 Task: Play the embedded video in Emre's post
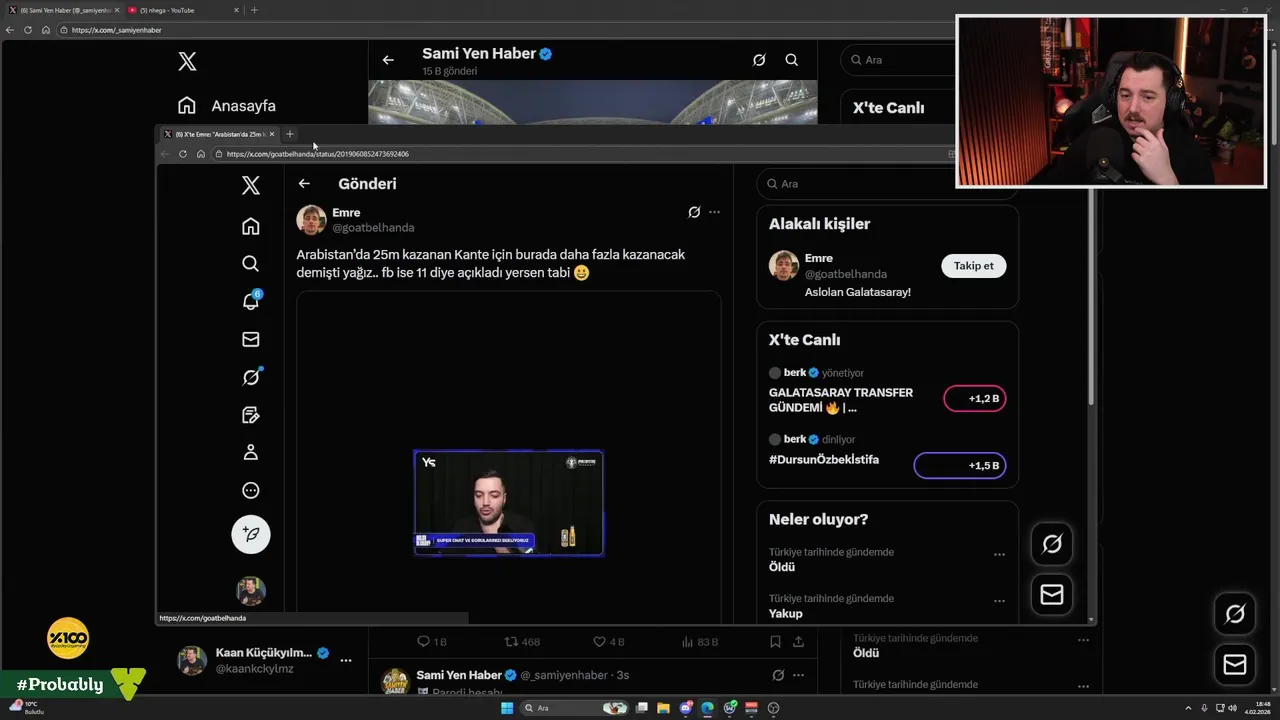point(508,502)
